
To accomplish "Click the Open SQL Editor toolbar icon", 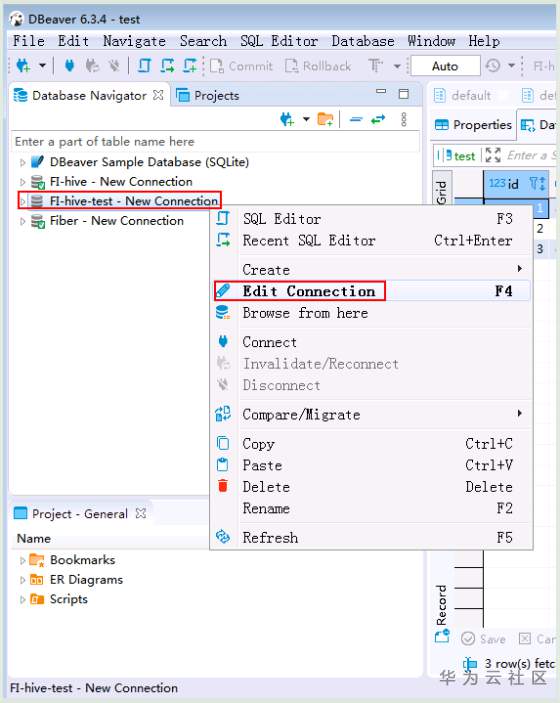I will 144,66.
